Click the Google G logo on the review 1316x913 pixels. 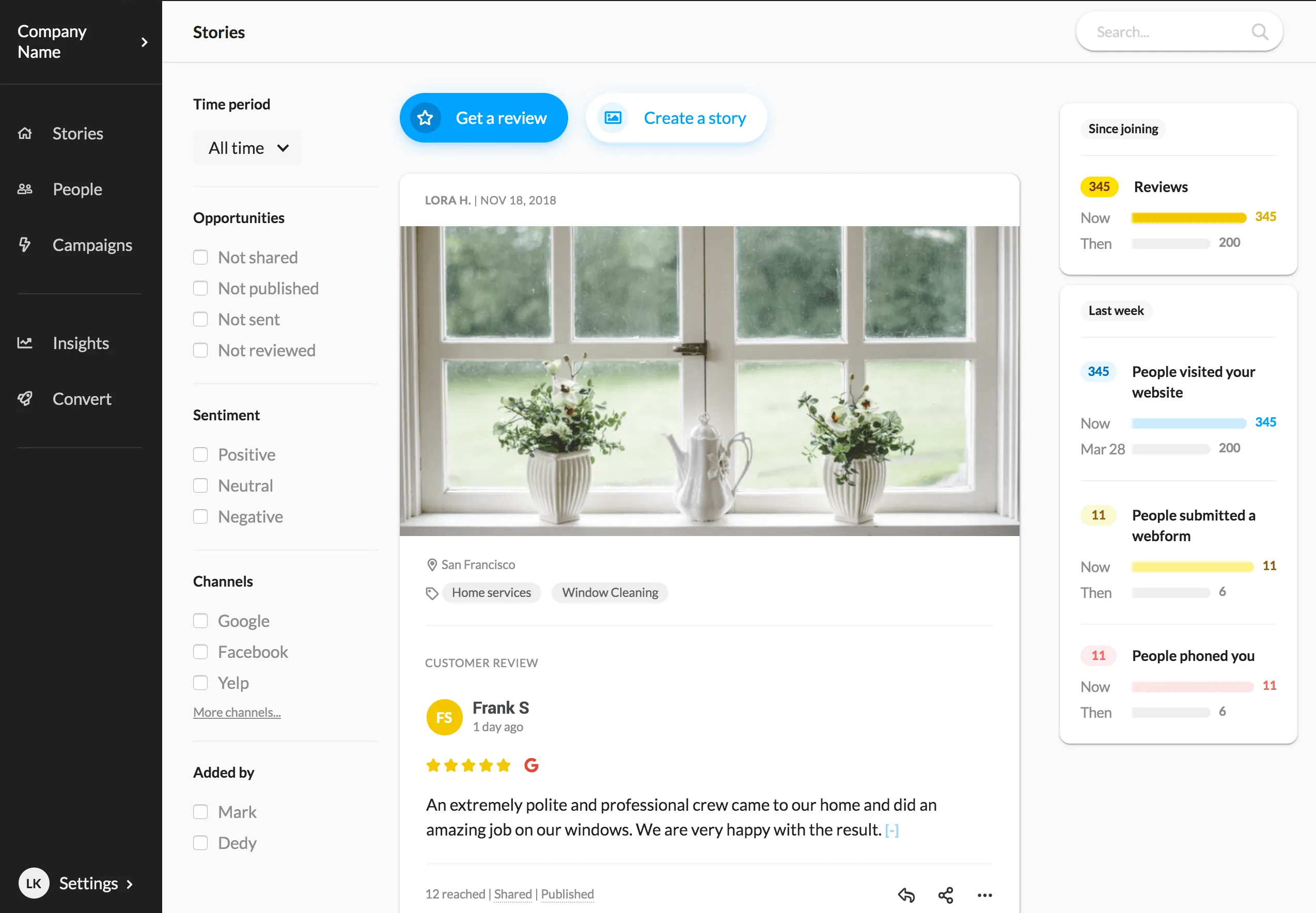pos(531,765)
